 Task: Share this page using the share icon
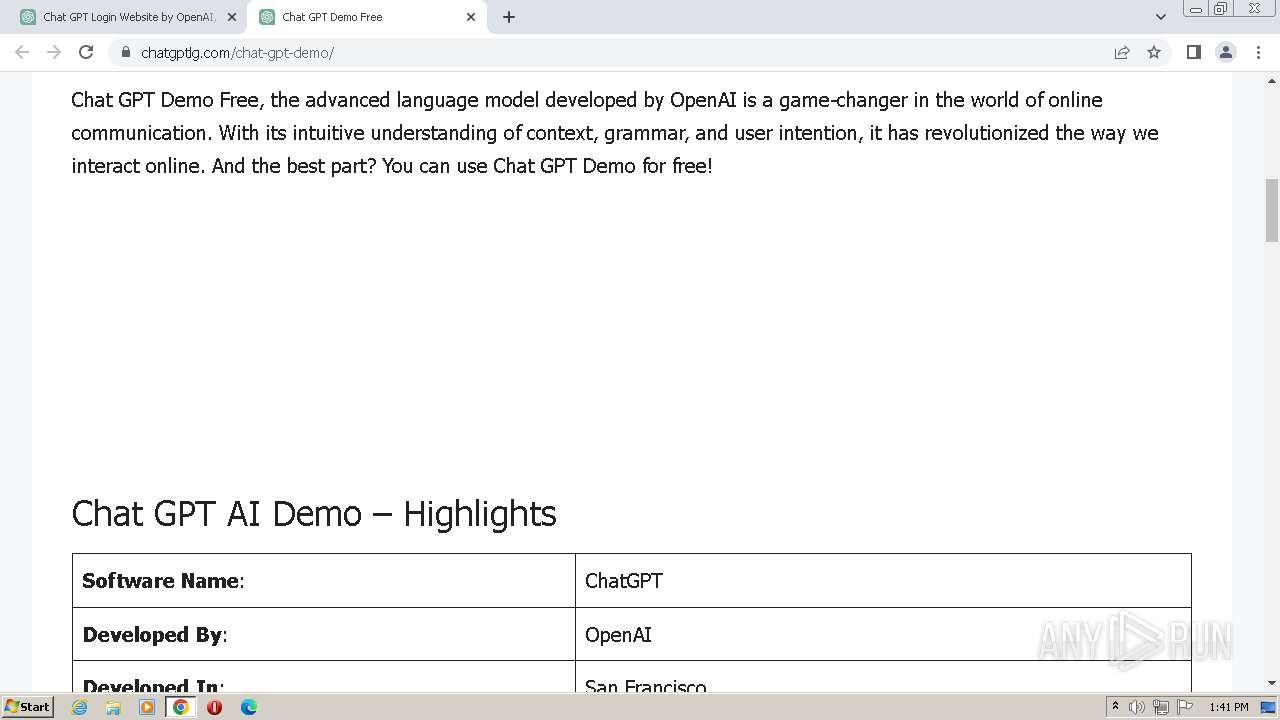coord(1122,52)
